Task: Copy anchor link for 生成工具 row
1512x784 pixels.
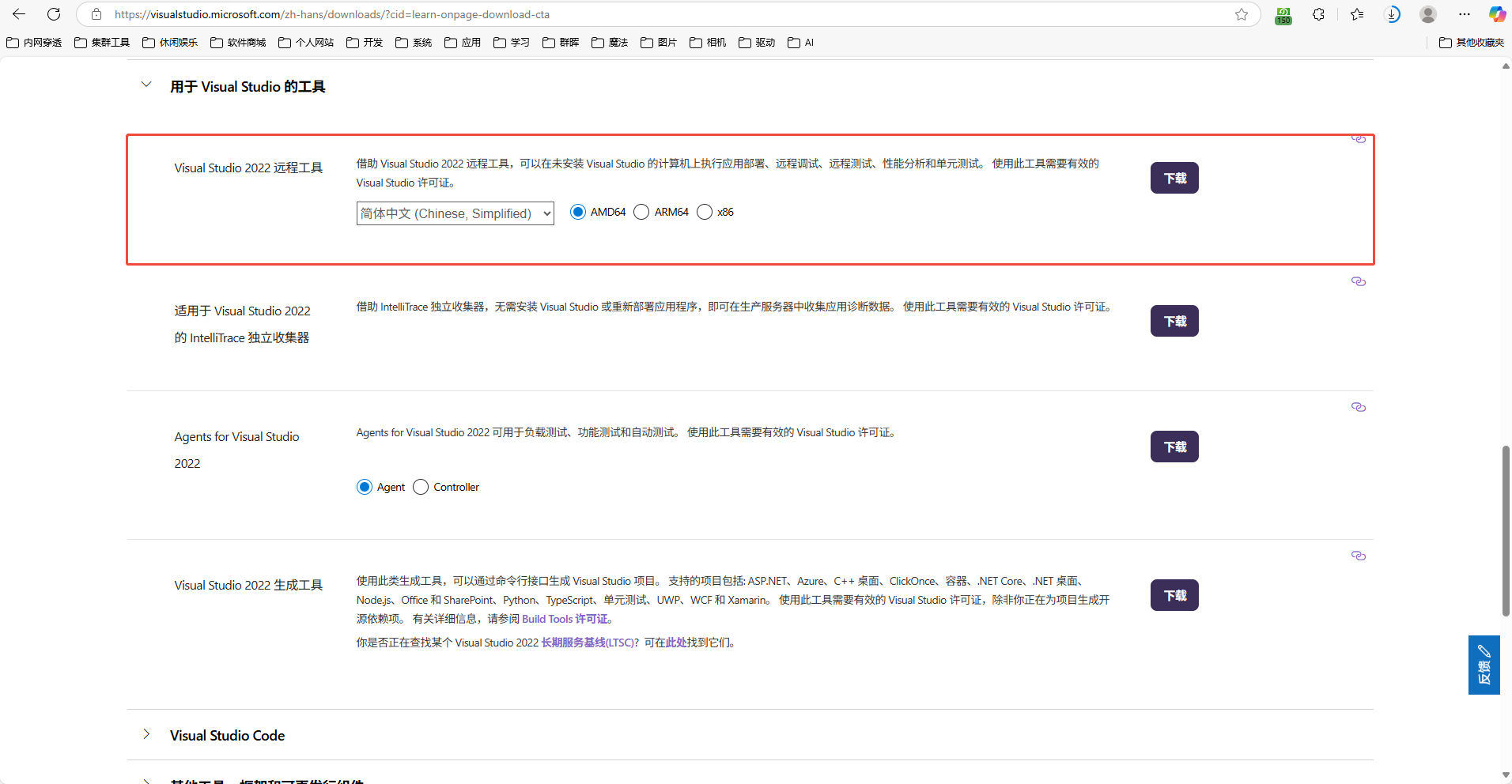Action: click(1359, 556)
